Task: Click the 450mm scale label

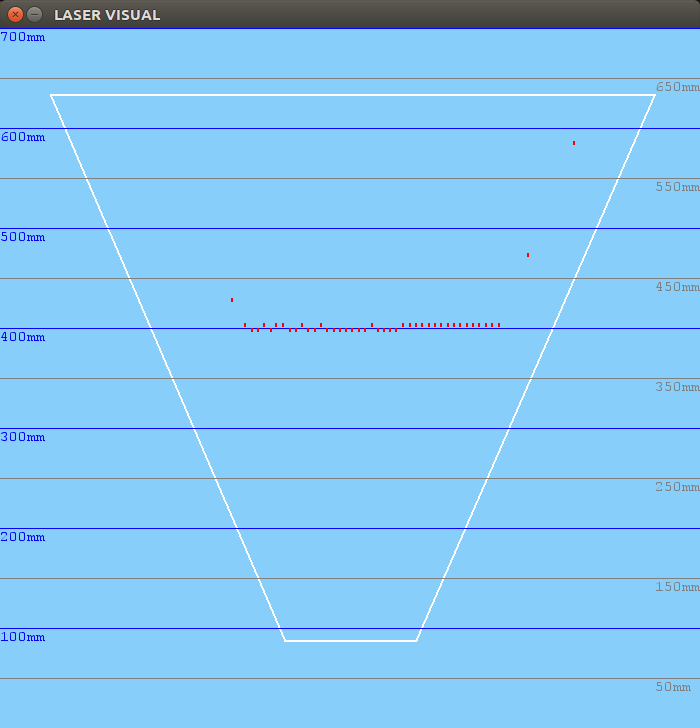Action: tap(677, 287)
